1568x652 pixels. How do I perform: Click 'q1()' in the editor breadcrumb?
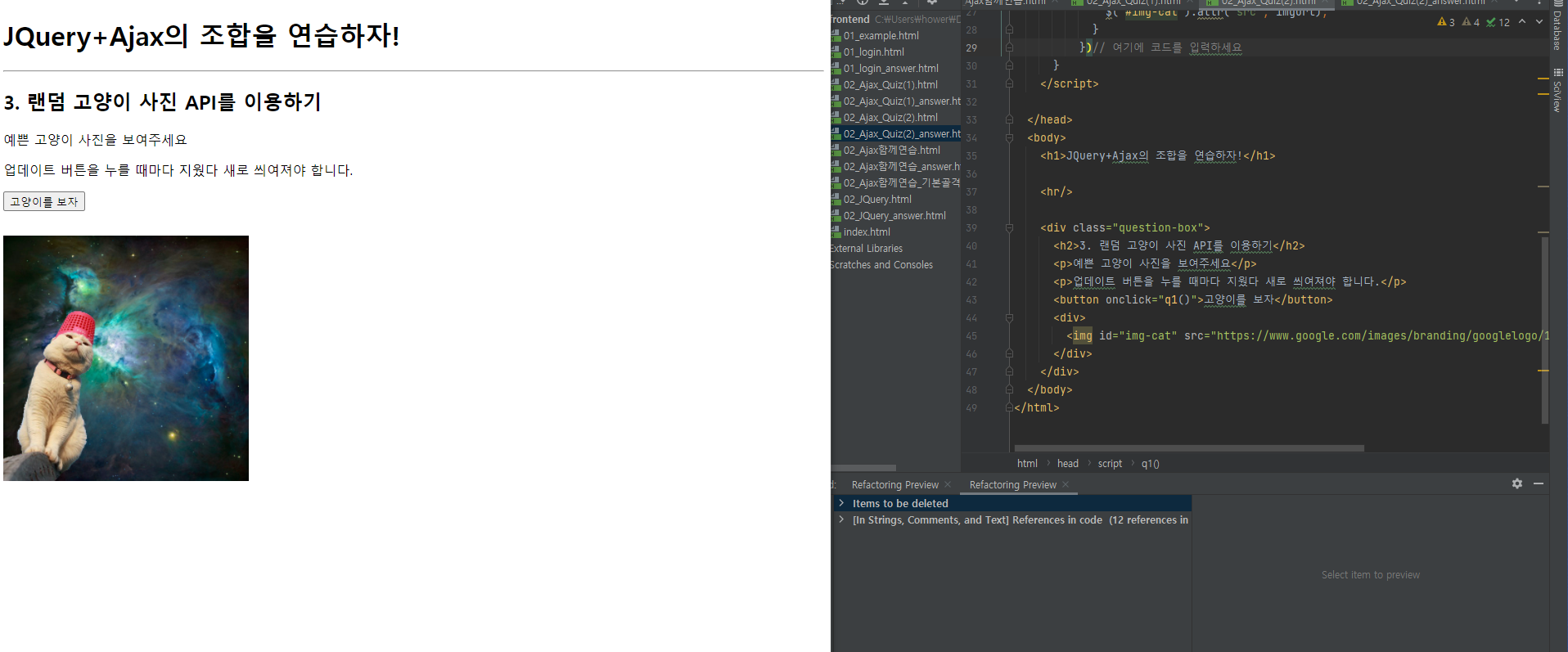[1150, 464]
